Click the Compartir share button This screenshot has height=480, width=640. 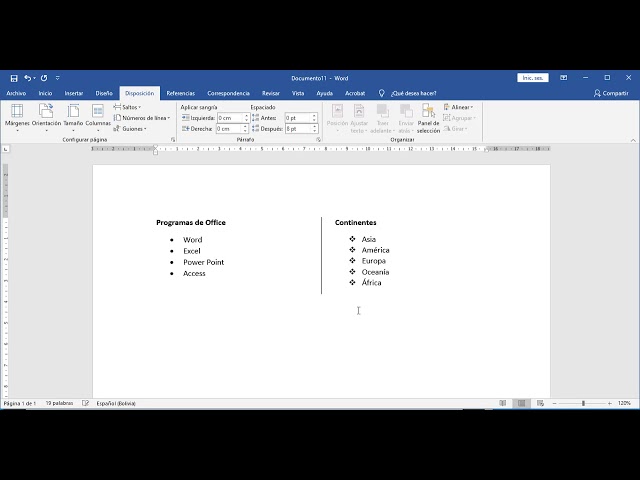click(611, 93)
